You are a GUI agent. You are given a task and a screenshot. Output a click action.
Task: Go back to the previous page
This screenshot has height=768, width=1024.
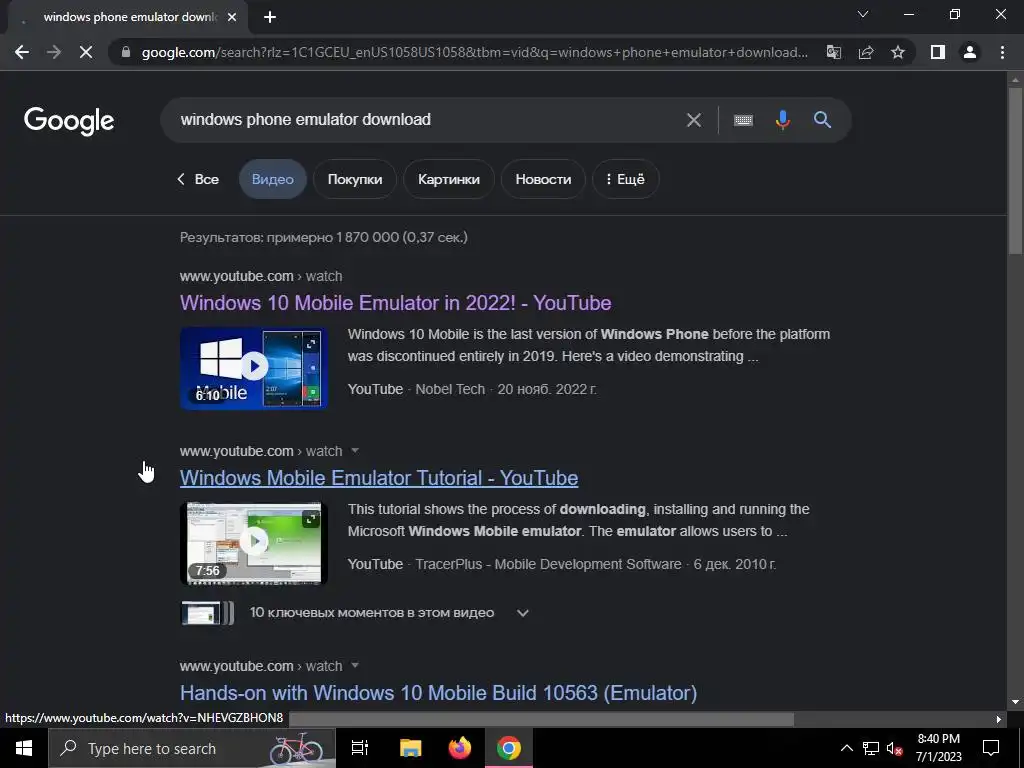pos(22,52)
